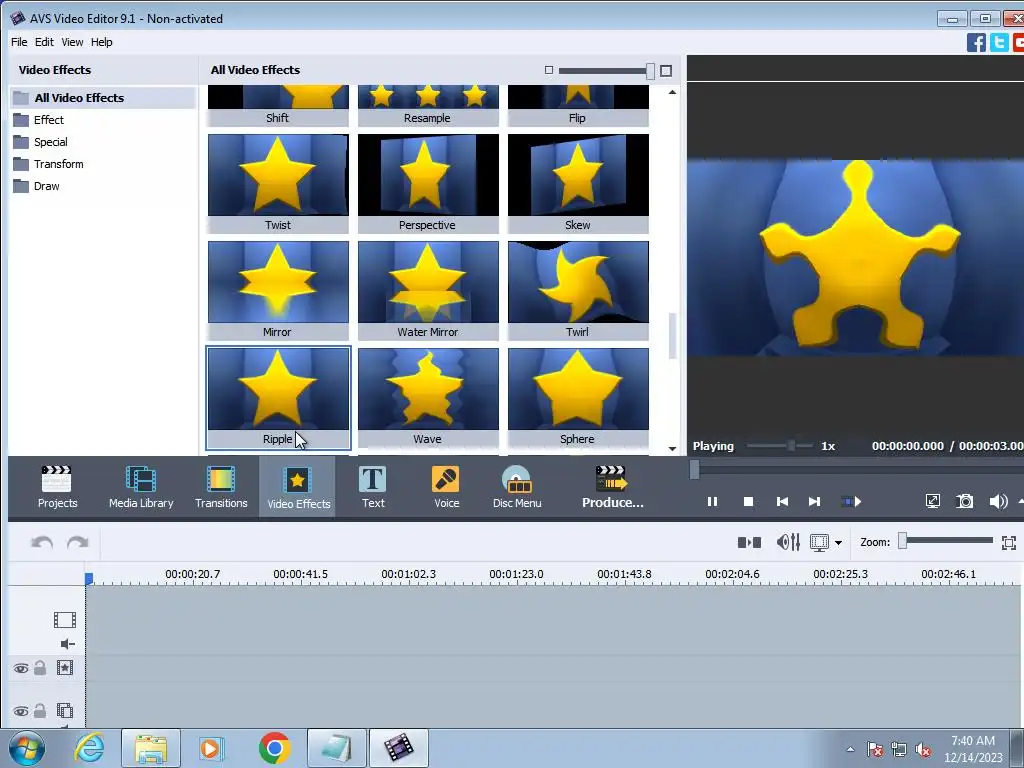This screenshot has height=768, width=1024.
Task: Select the Flip effect thumbnail
Action: click(578, 106)
